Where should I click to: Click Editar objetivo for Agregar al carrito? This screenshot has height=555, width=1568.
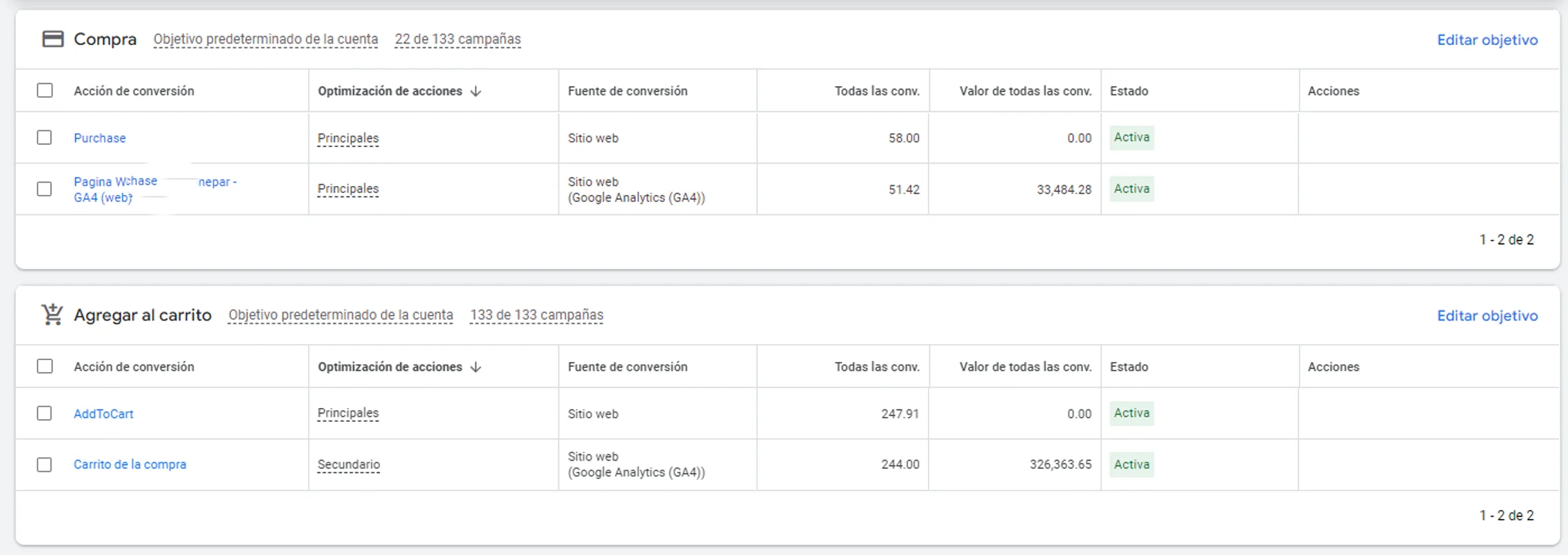tap(1487, 315)
